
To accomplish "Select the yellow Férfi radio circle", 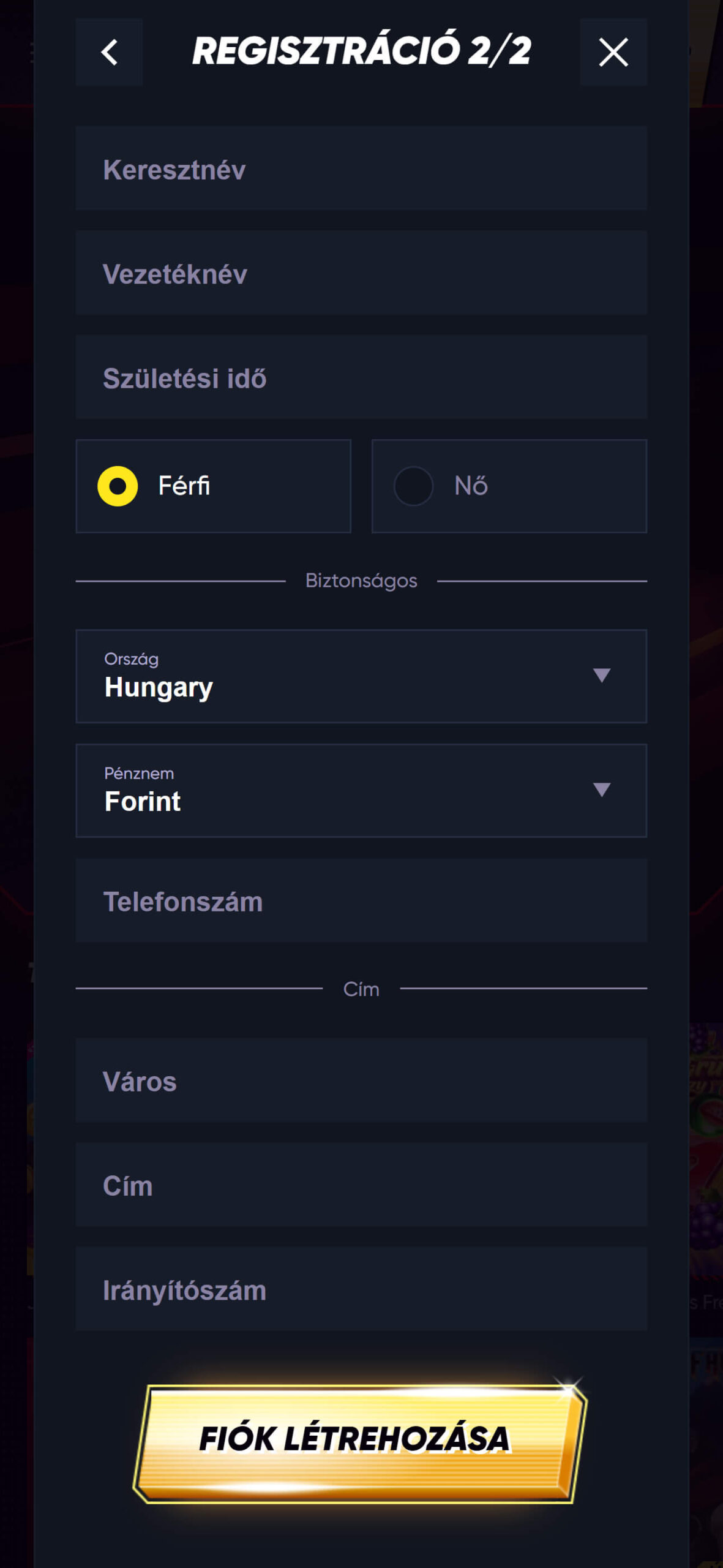I will [118, 486].
